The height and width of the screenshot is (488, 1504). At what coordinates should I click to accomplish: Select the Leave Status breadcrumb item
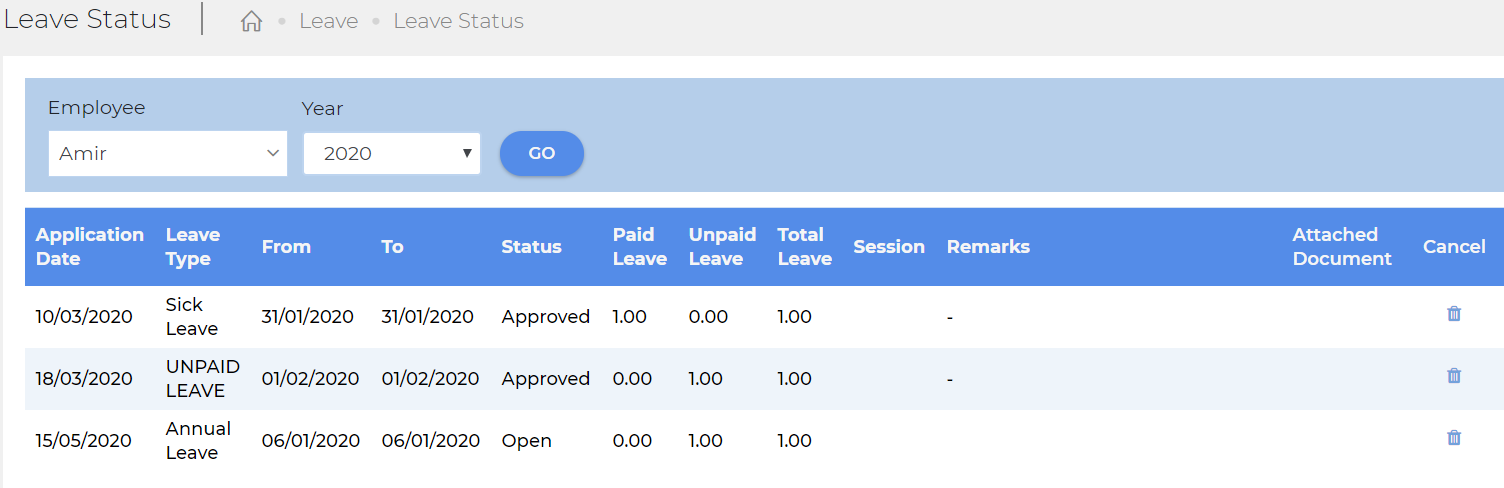(x=459, y=21)
